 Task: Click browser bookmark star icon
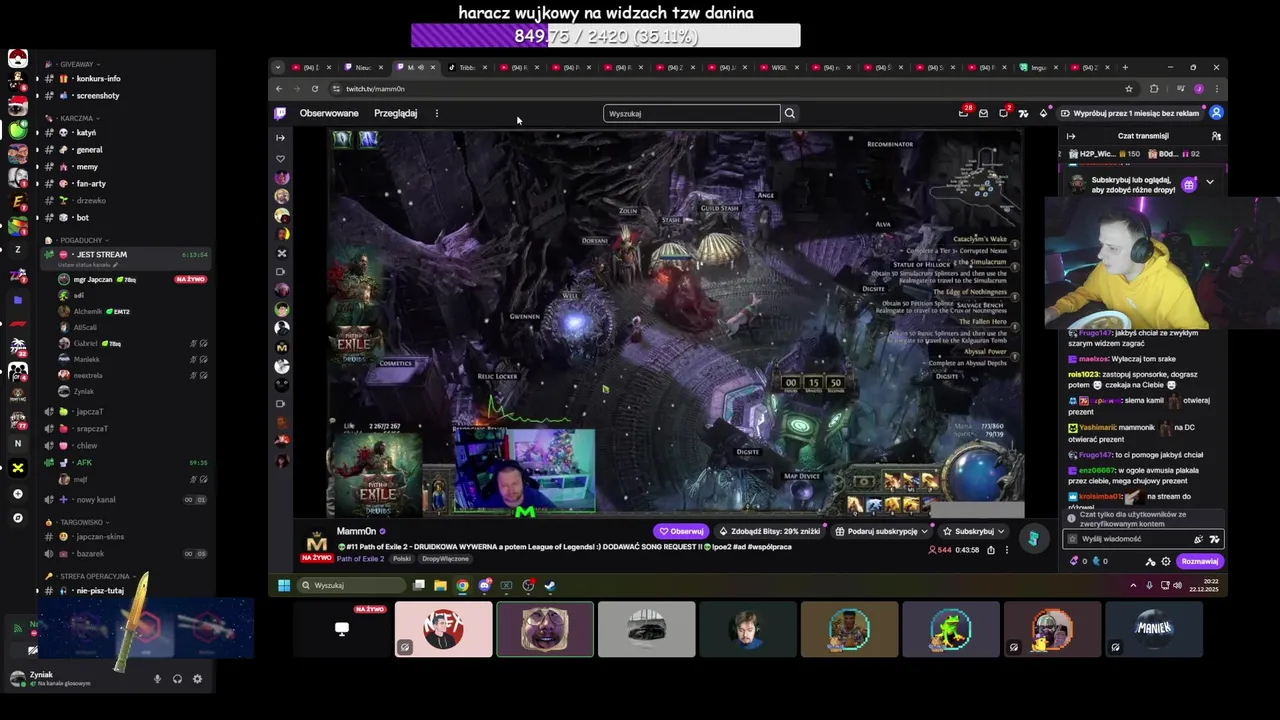[x=1129, y=88]
